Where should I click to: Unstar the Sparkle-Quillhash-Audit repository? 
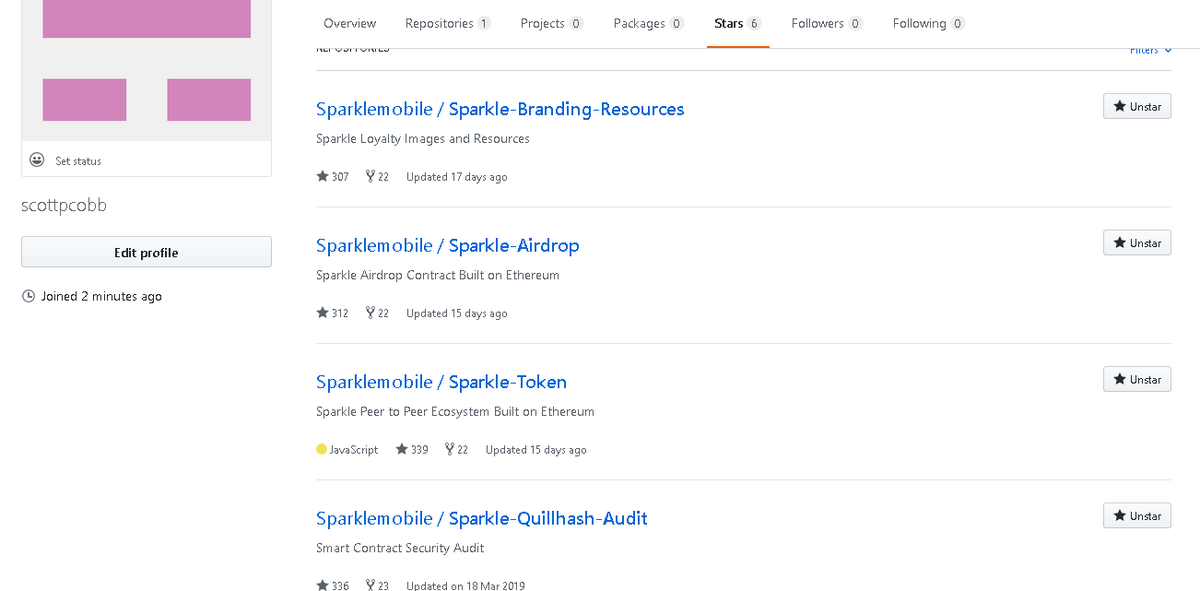pyautogui.click(x=1137, y=516)
